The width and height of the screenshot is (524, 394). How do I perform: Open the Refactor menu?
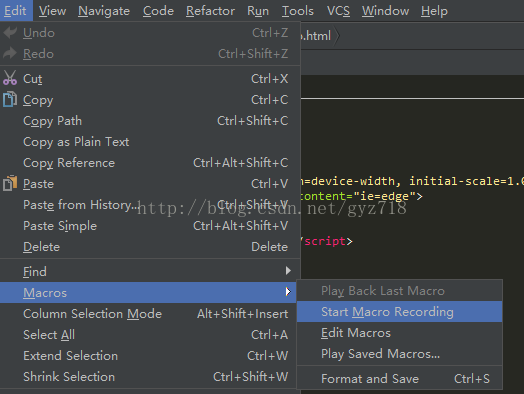point(211,11)
